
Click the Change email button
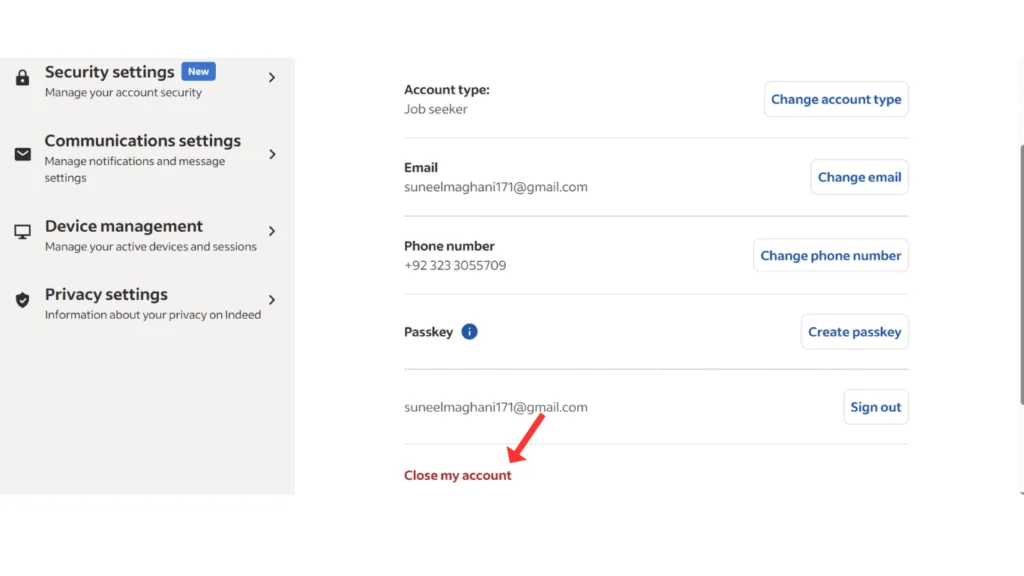coord(859,177)
